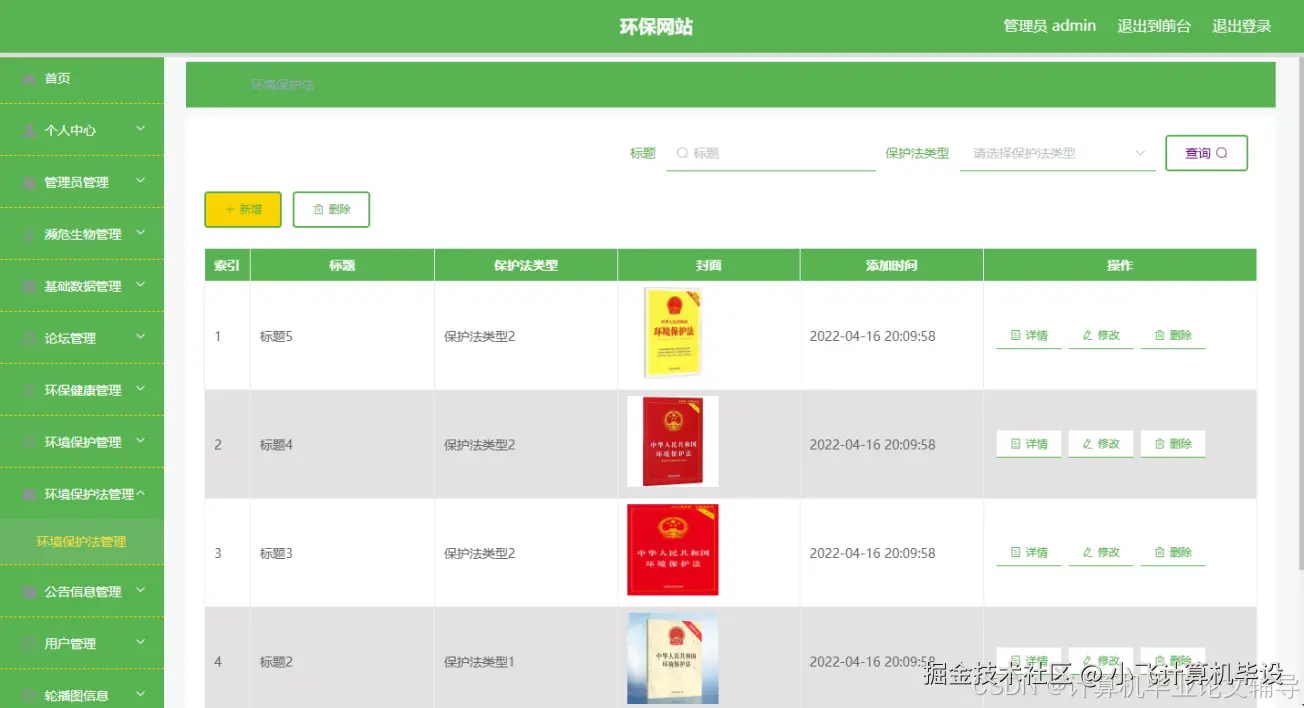The width and height of the screenshot is (1304, 708).
Task: Click the home icon beside 首页
Action: click(29, 78)
